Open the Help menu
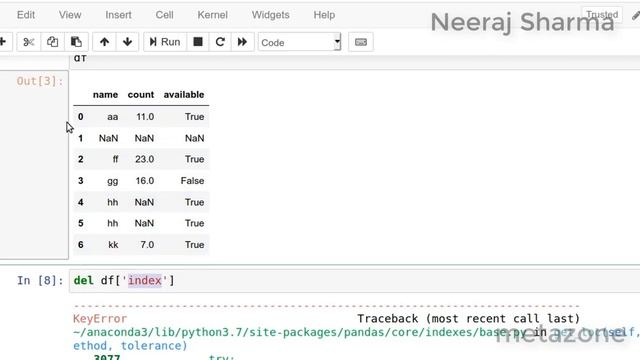Screen dimensions: 640x360 click(324, 15)
